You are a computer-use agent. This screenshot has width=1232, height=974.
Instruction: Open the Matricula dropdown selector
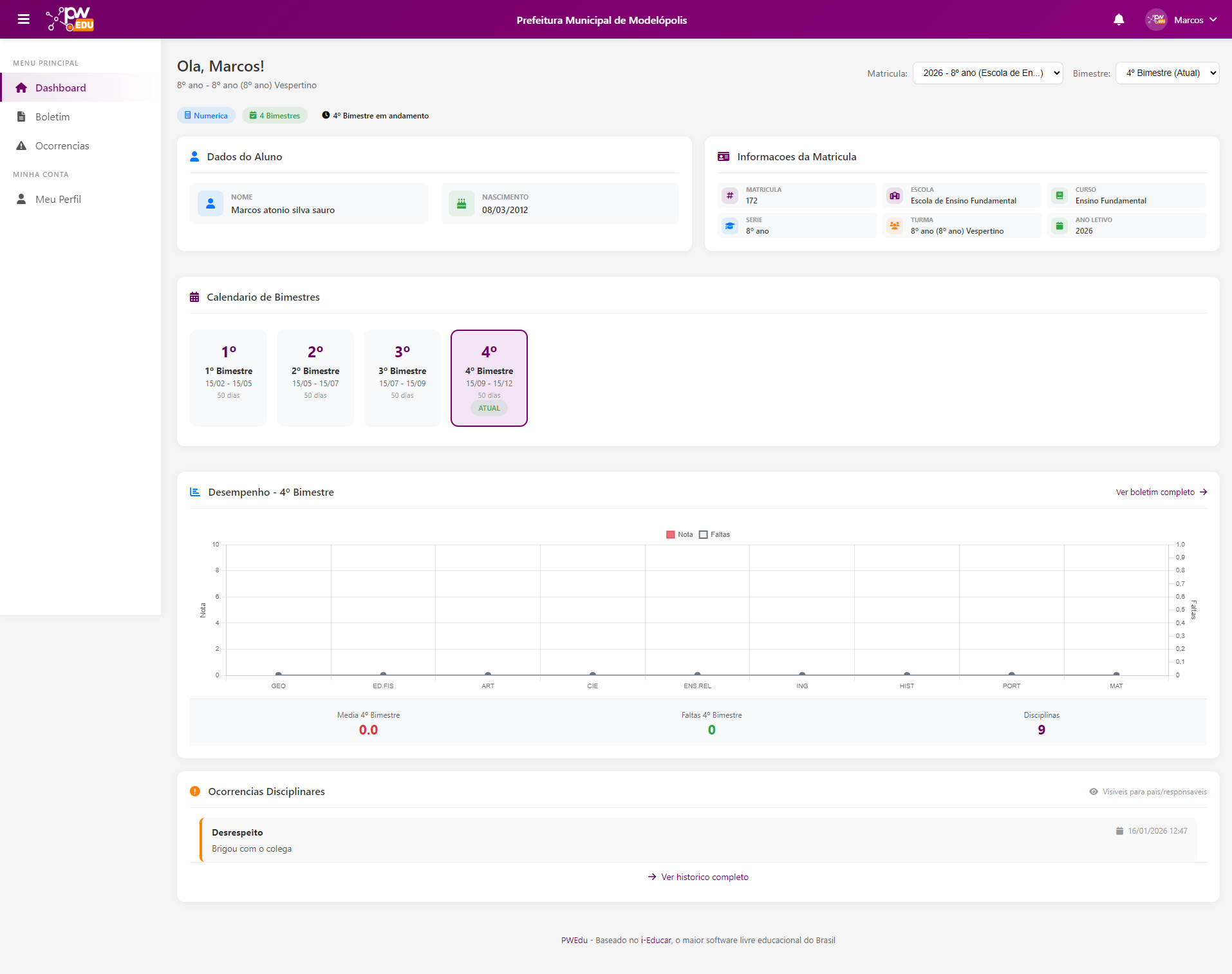tap(987, 73)
